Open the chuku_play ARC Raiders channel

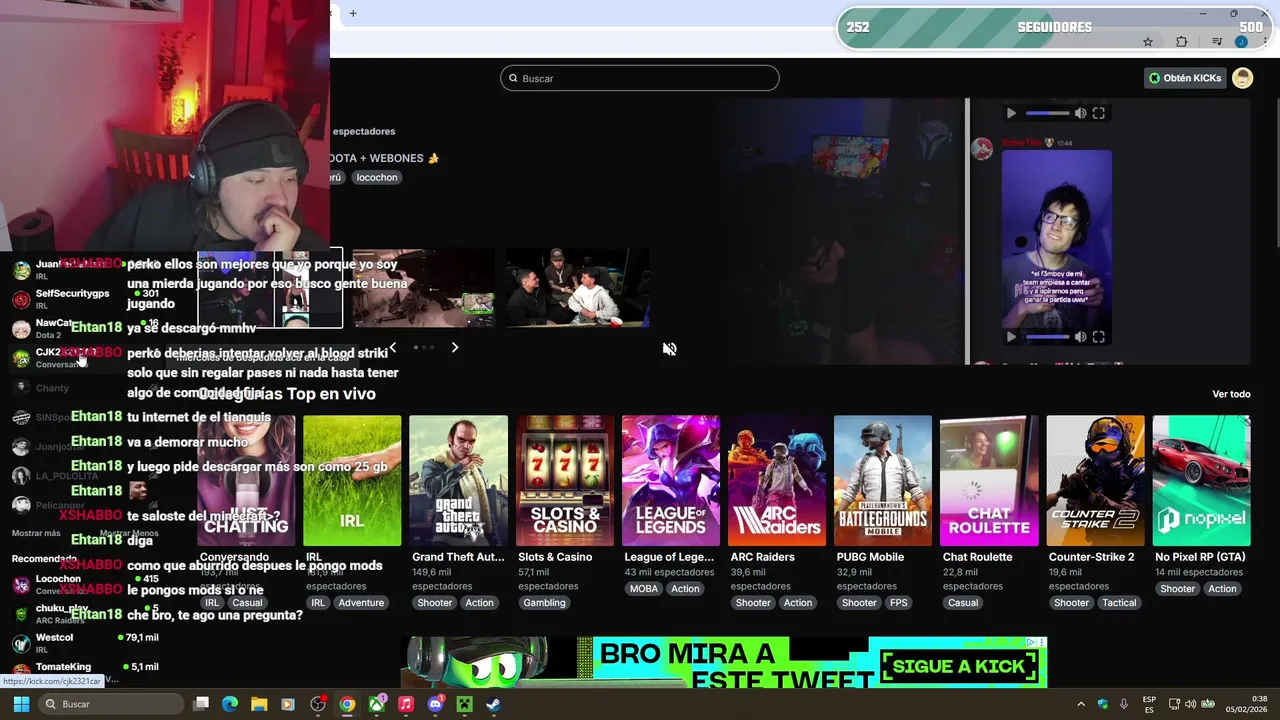(x=85, y=614)
